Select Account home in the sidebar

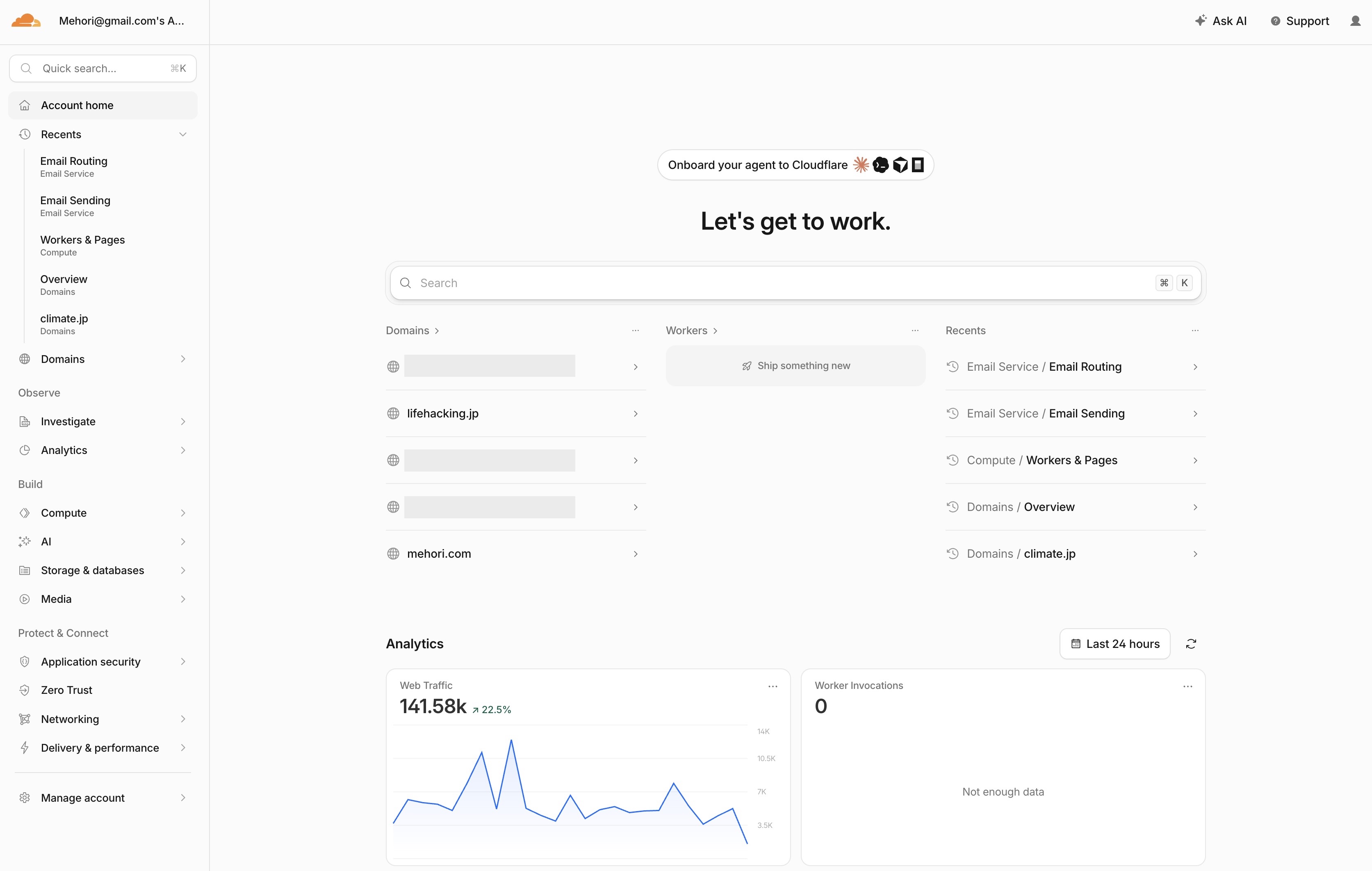(103, 105)
